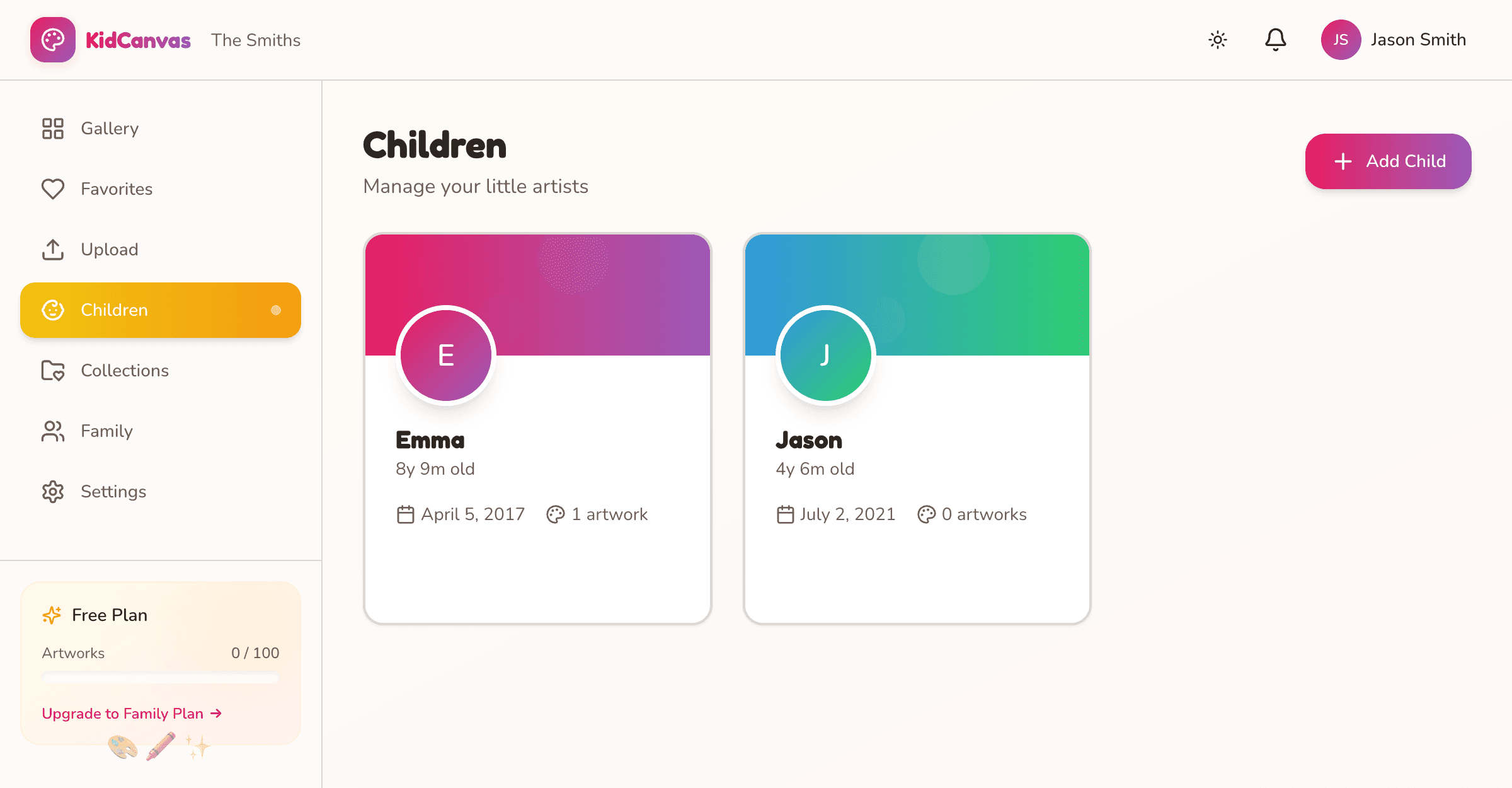Click the Add Child button
The height and width of the screenshot is (788, 1512).
(1389, 161)
